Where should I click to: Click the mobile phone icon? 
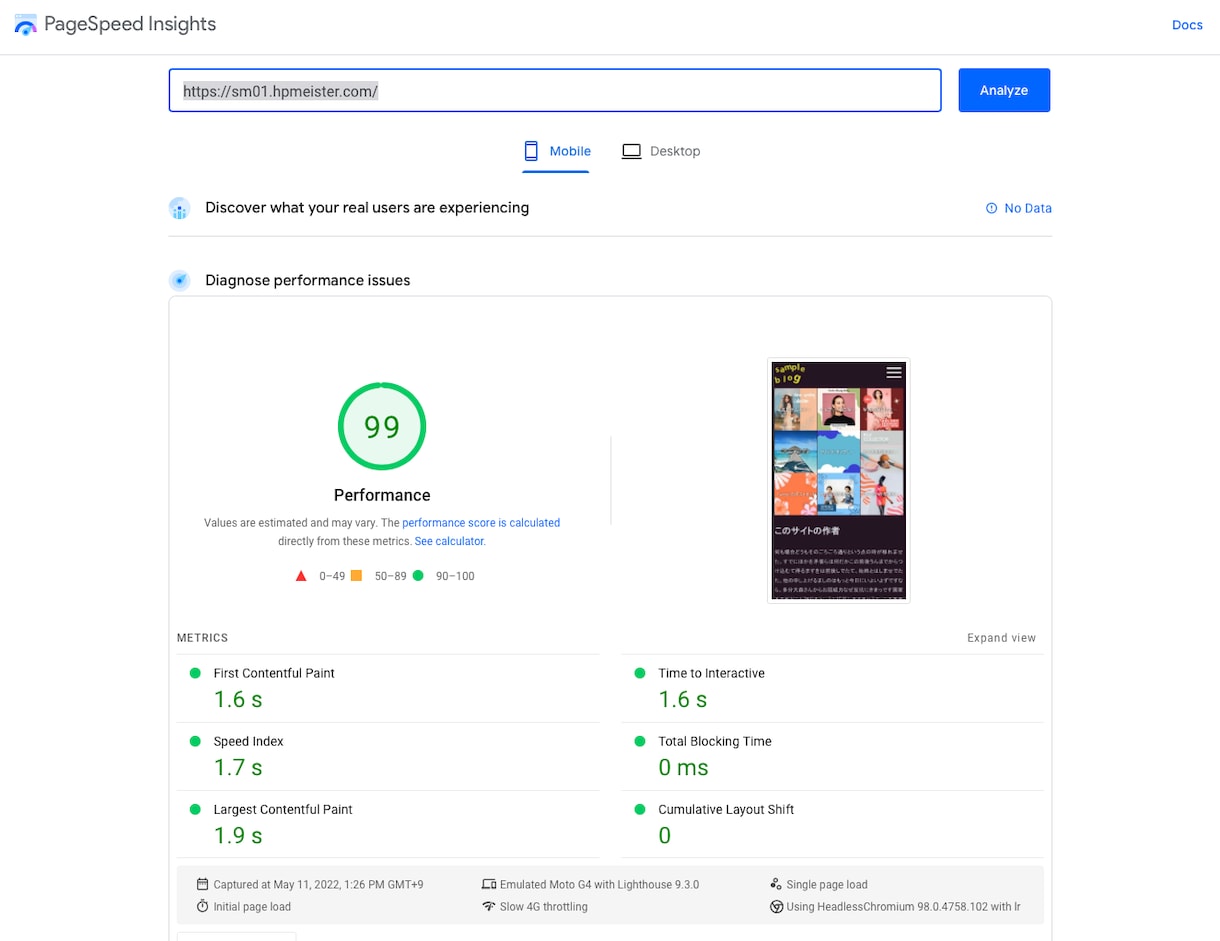tap(531, 151)
